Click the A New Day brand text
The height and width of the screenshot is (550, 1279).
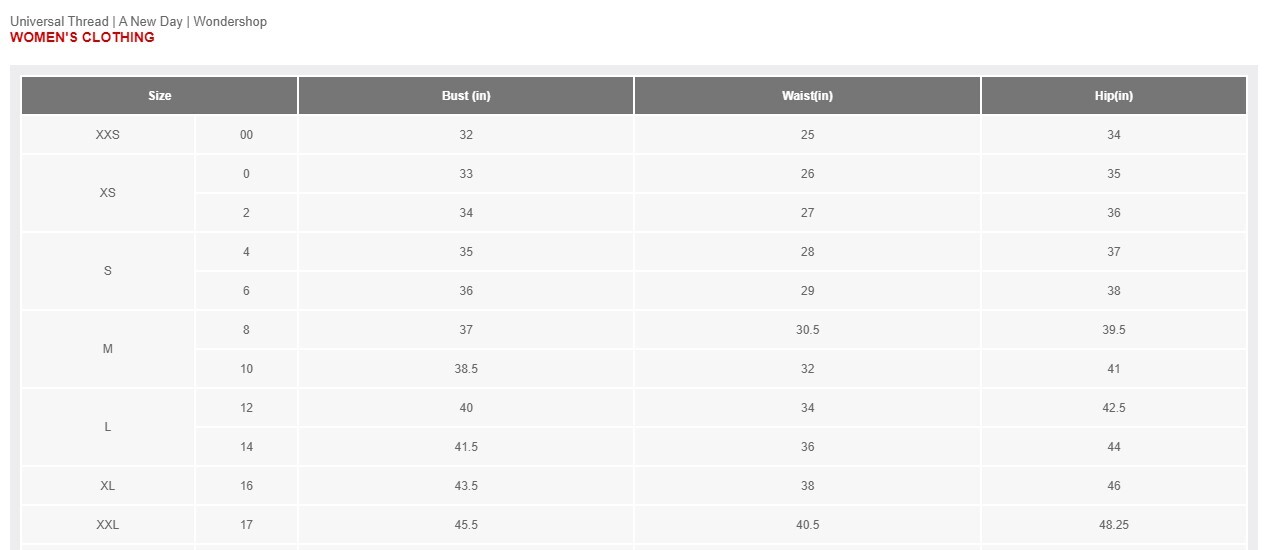point(151,21)
